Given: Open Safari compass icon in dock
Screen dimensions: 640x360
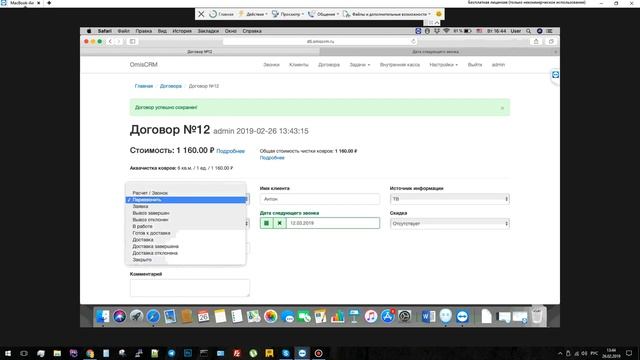Looking at the screenshot, I should 153,316.
